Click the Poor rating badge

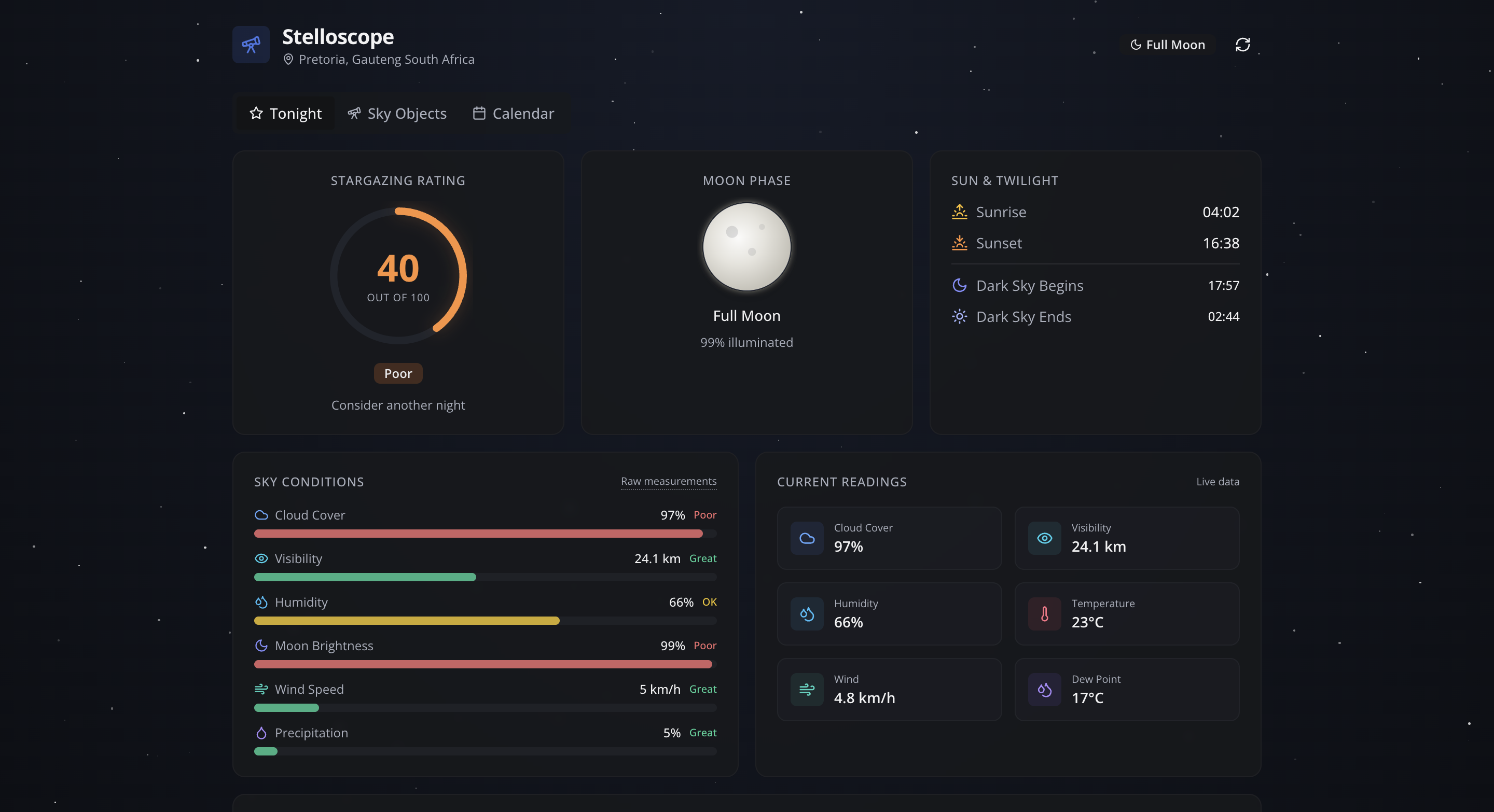point(398,373)
